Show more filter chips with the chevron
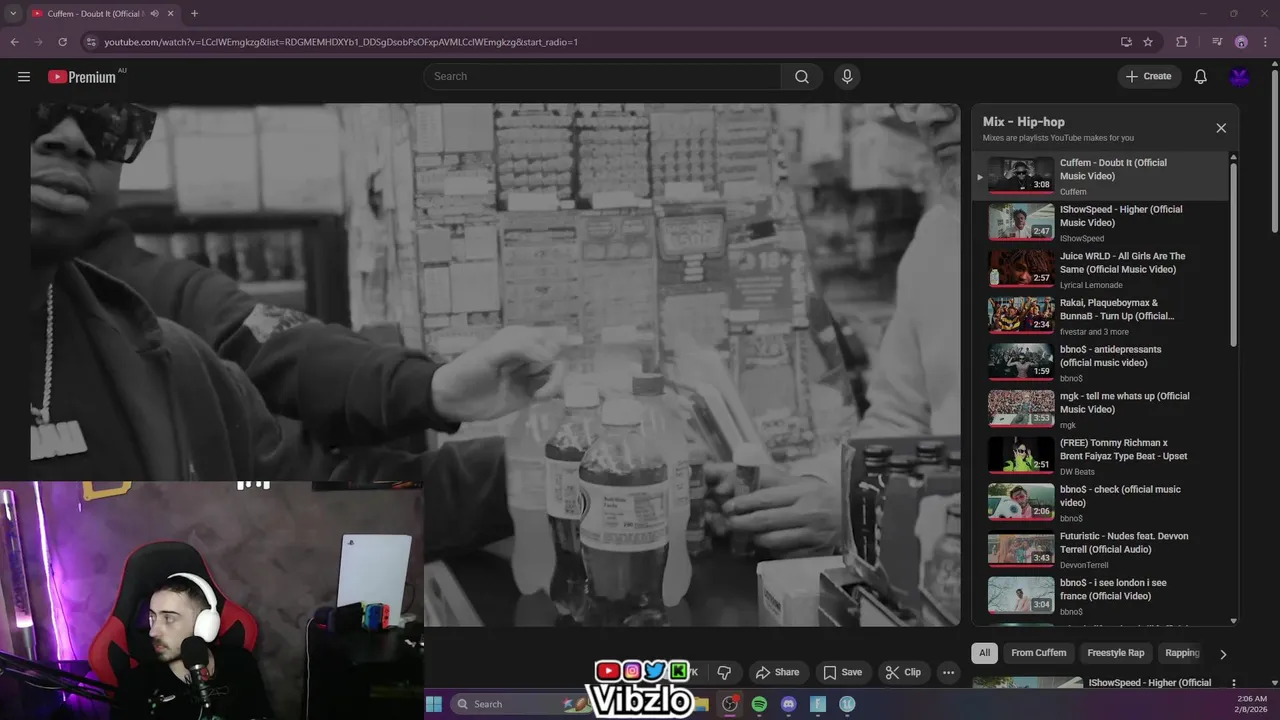Screen dimensions: 1280x720 (1223, 654)
